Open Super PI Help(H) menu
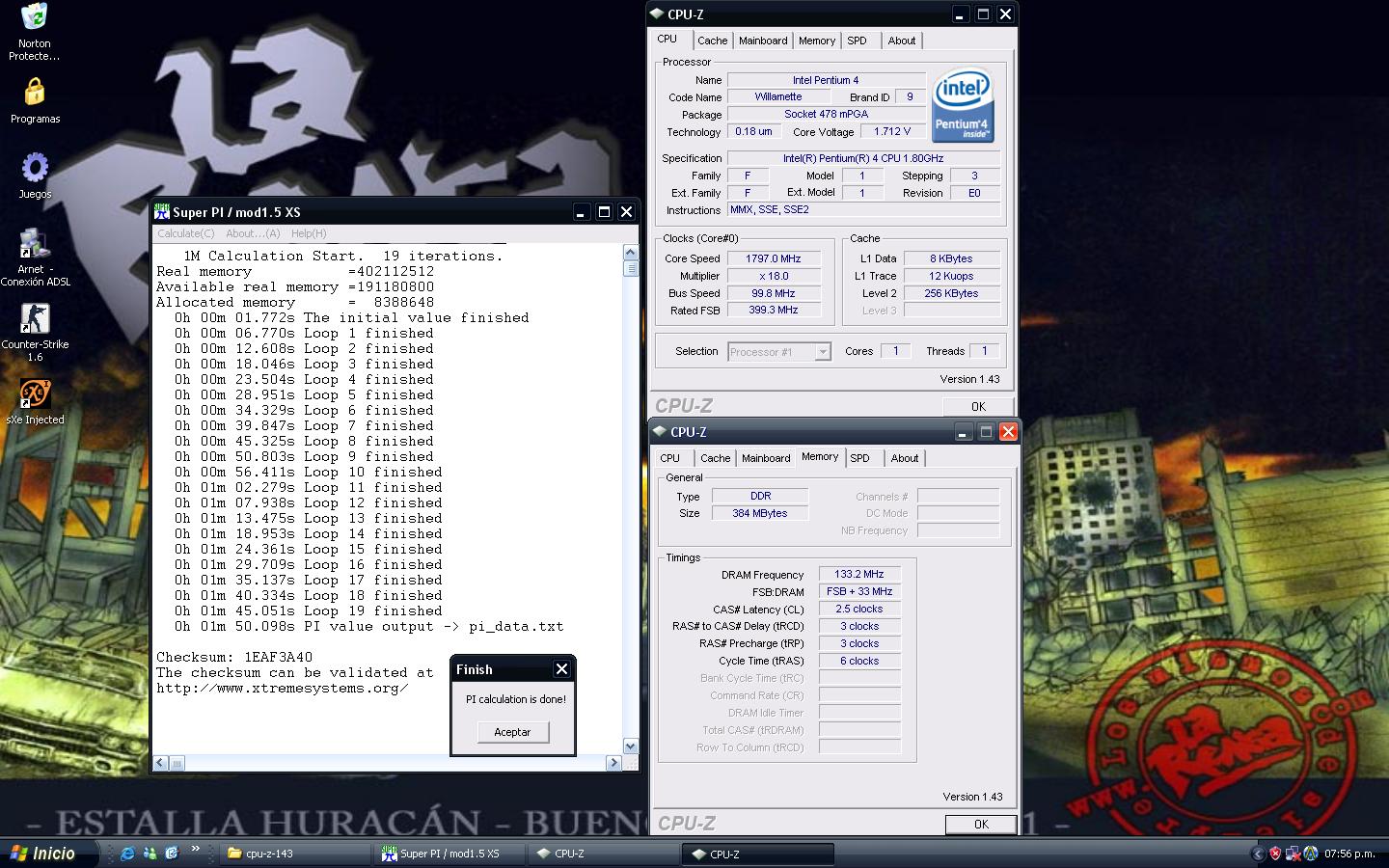Image resolution: width=1389 pixels, height=868 pixels. pos(309,233)
